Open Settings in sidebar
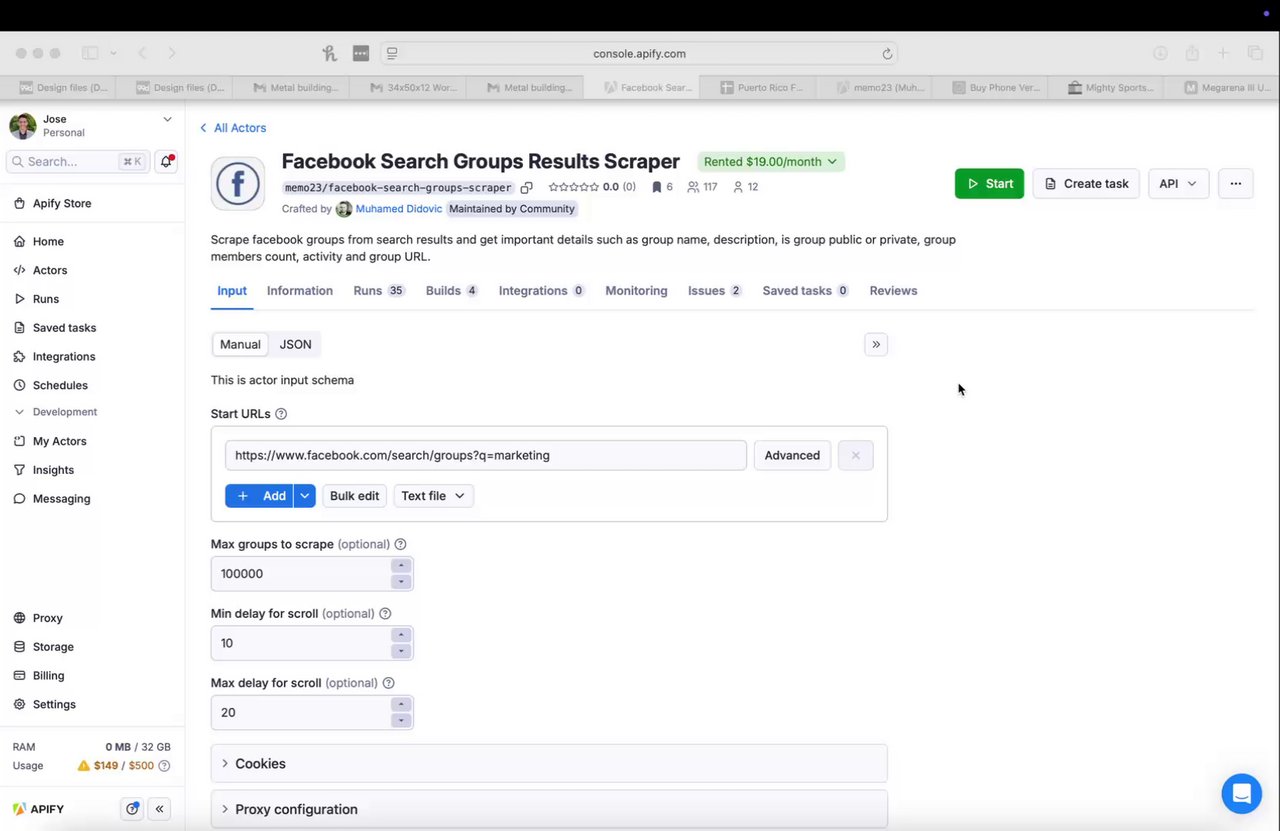The image size is (1280, 831). click(x=54, y=704)
